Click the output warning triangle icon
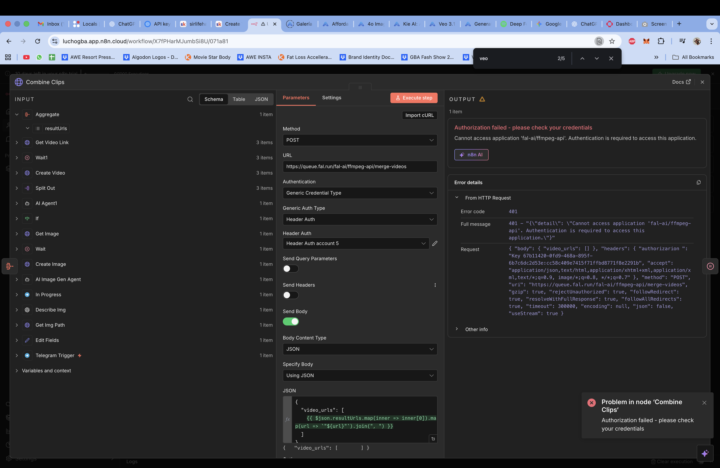Image resolution: width=720 pixels, height=468 pixels. pyautogui.click(x=482, y=99)
